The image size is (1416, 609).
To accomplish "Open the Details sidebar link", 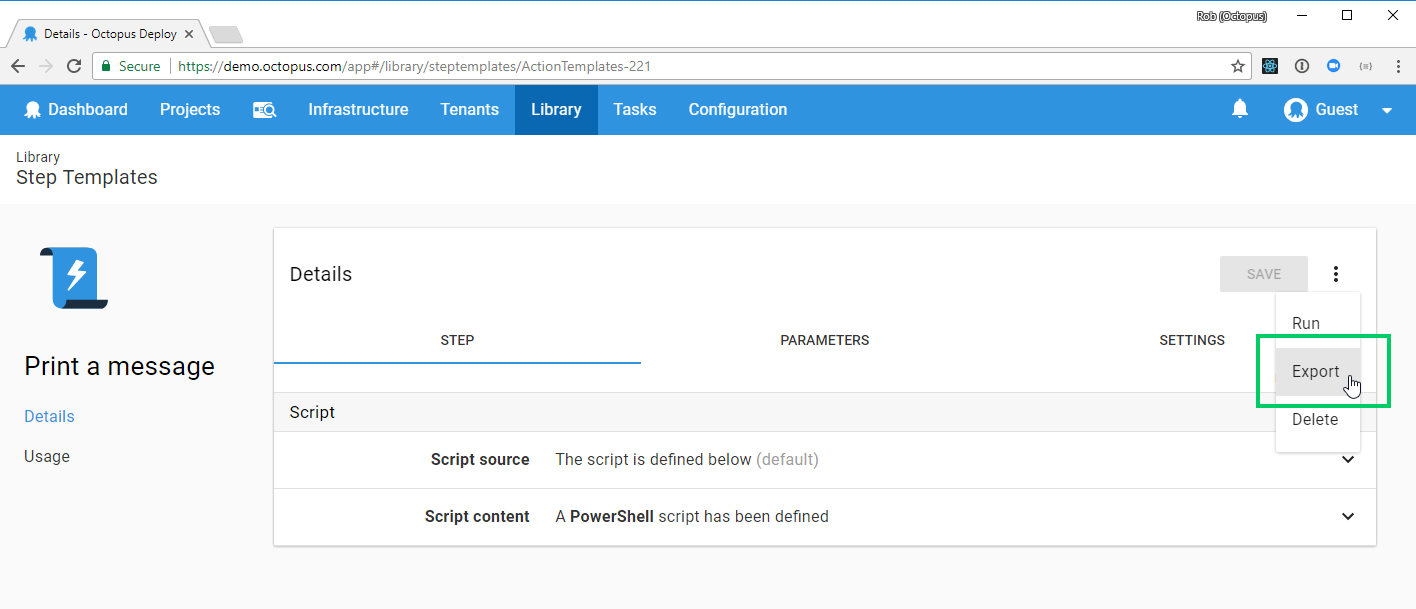I will coord(49,416).
